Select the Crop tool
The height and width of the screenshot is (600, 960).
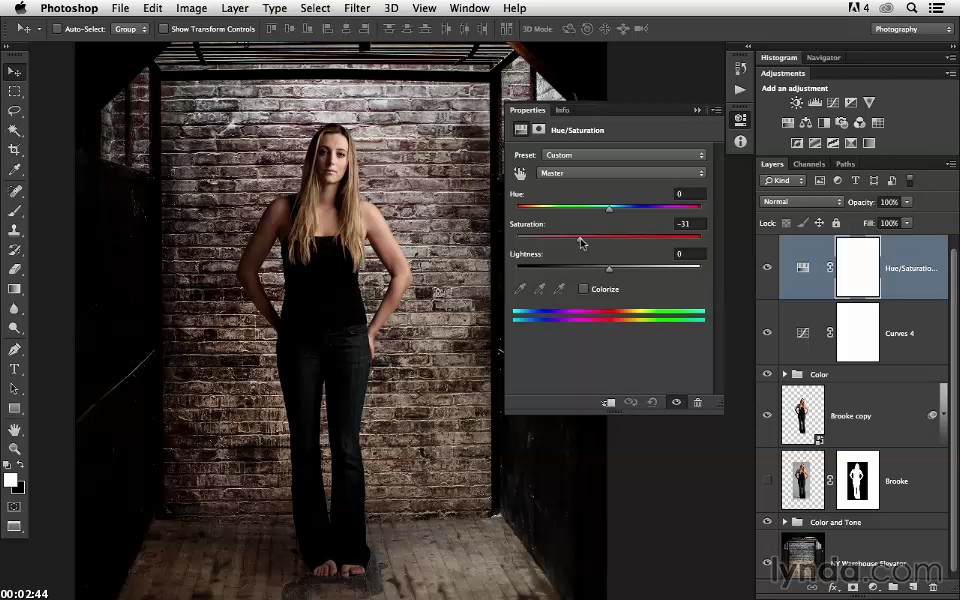click(14, 150)
